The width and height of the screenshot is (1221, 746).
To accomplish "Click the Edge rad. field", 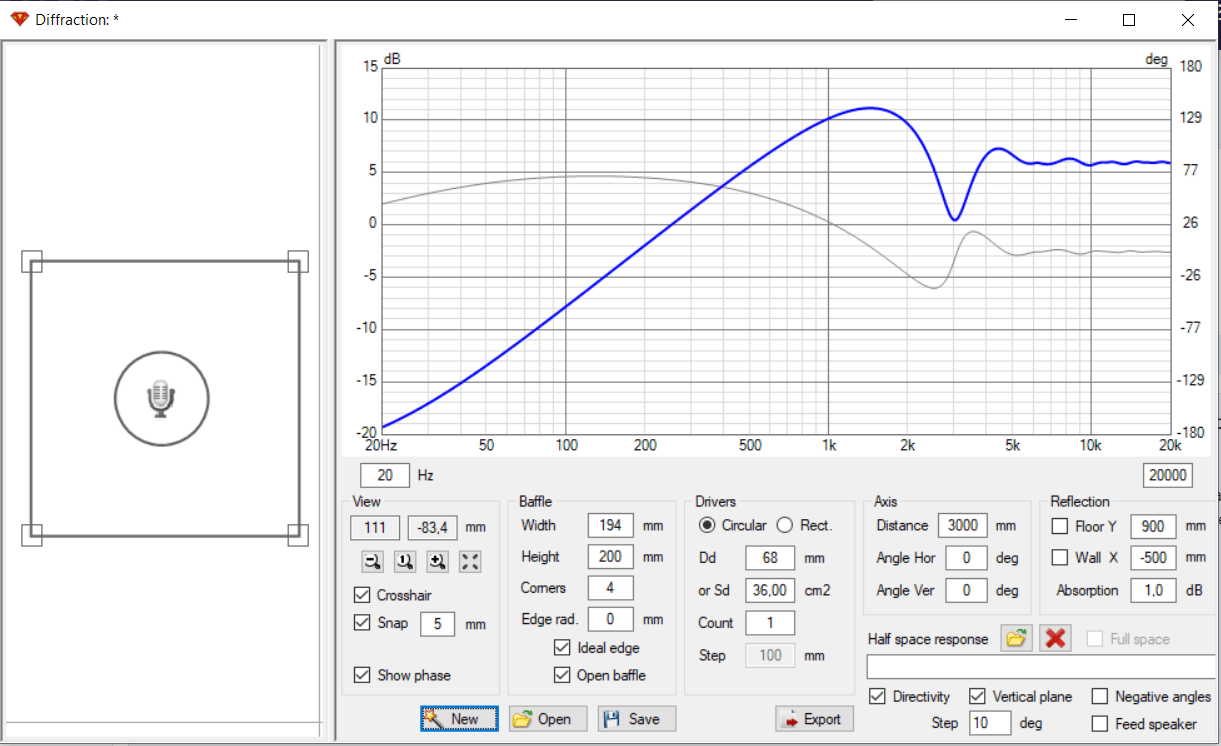I will pos(610,619).
